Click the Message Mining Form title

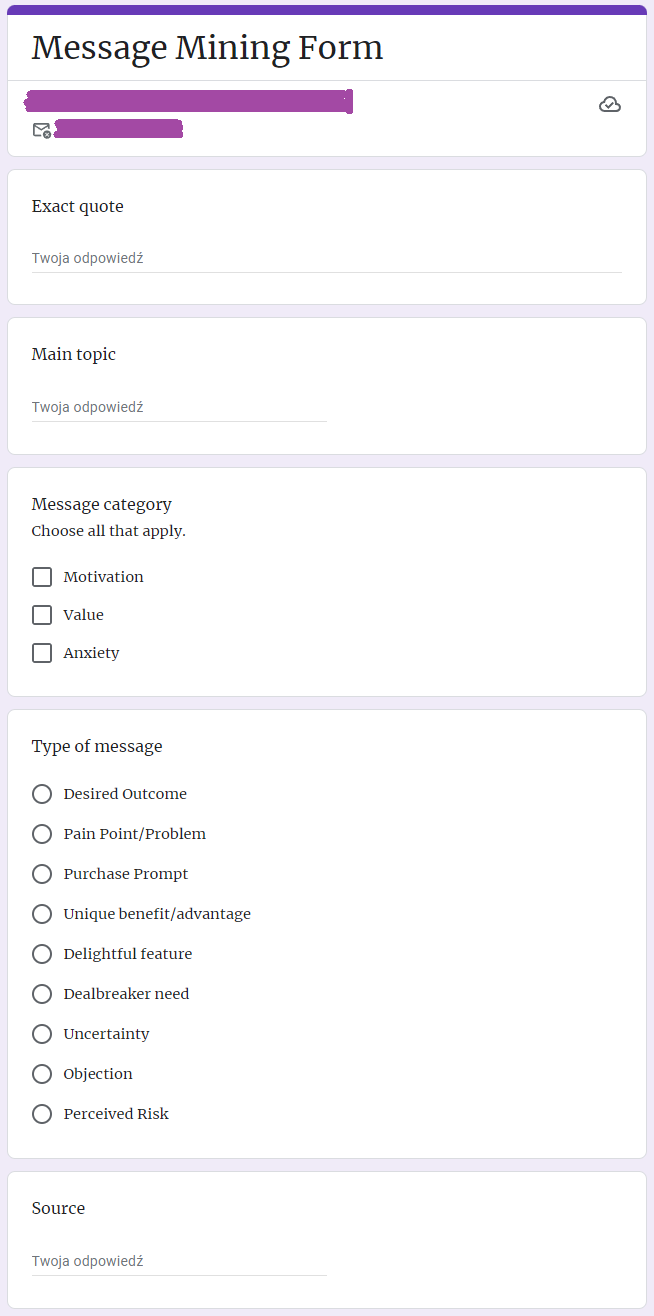click(207, 47)
